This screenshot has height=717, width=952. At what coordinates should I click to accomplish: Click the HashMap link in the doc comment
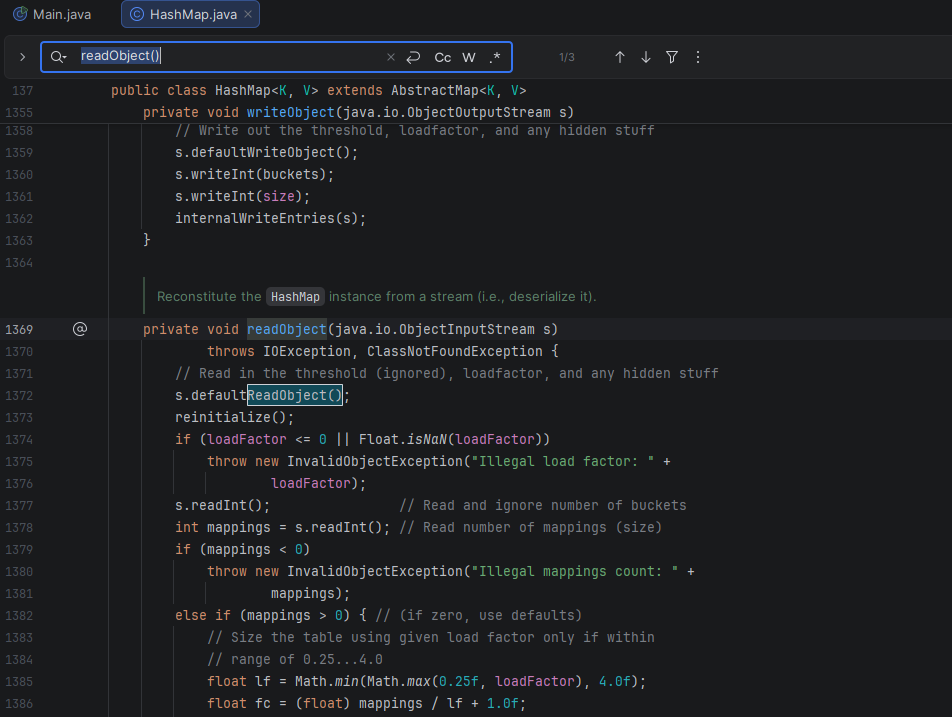[x=295, y=297]
